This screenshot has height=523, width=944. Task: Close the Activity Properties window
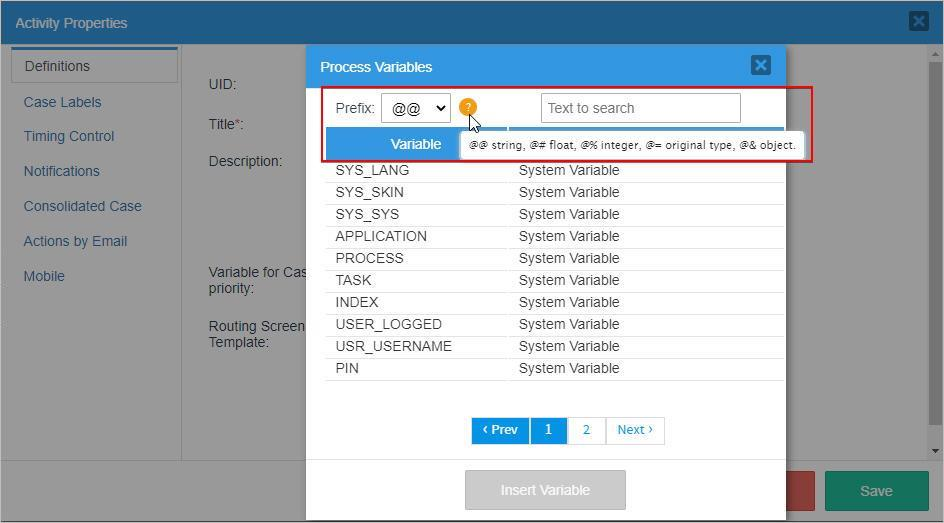coord(918,21)
